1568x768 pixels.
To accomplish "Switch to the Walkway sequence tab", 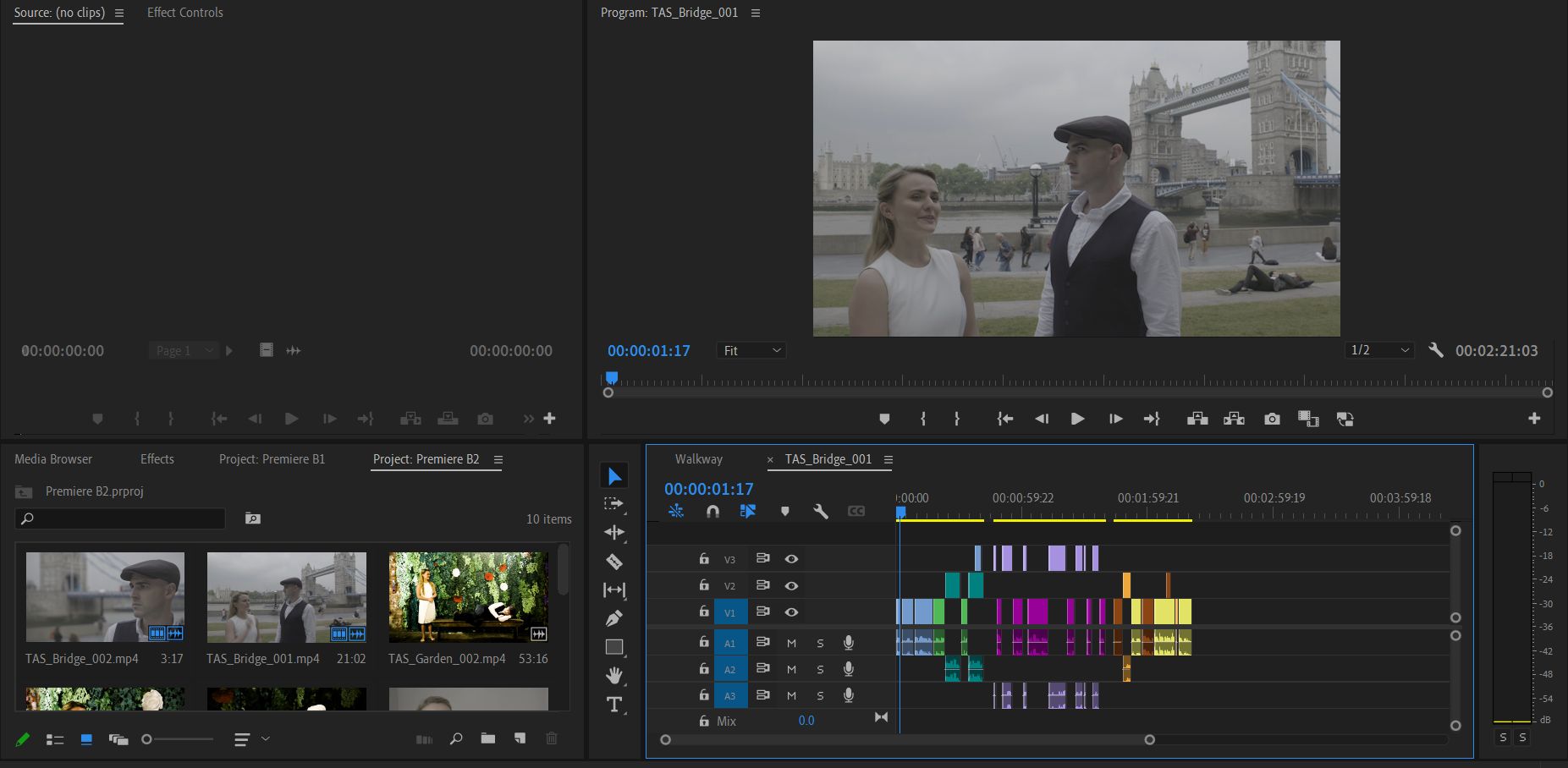I will click(699, 459).
